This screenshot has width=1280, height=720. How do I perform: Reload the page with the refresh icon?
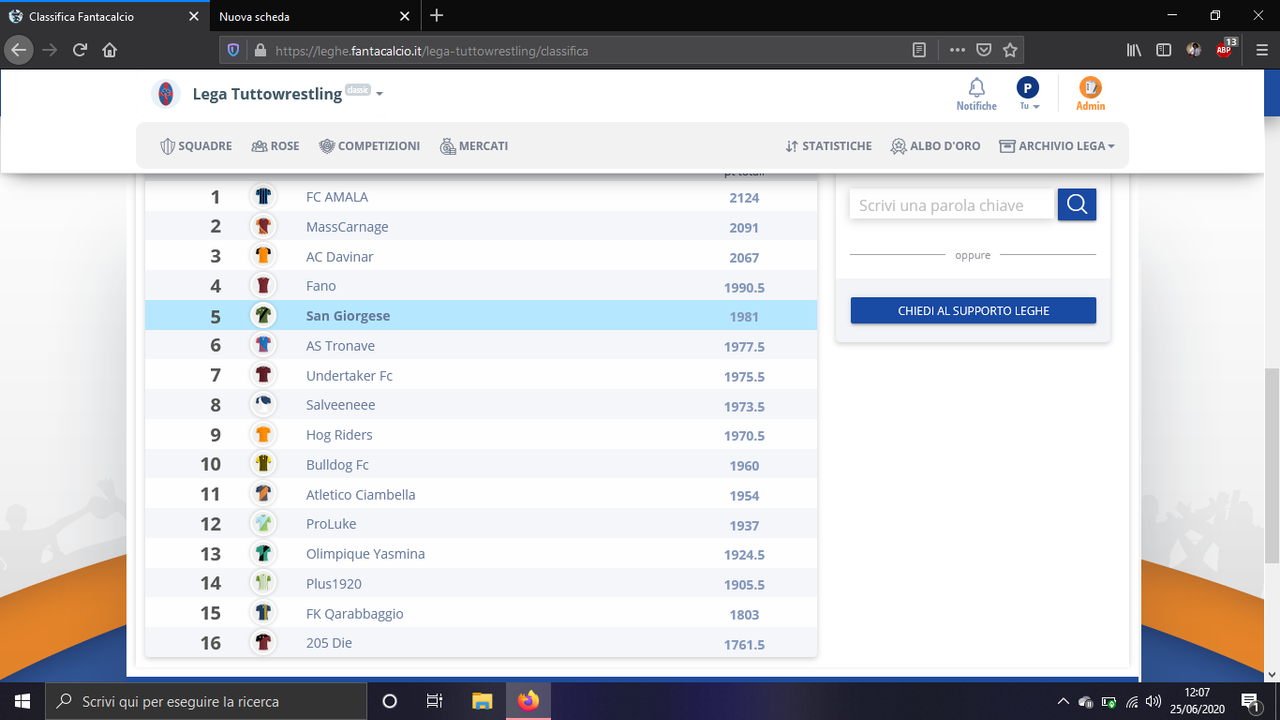coord(79,49)
